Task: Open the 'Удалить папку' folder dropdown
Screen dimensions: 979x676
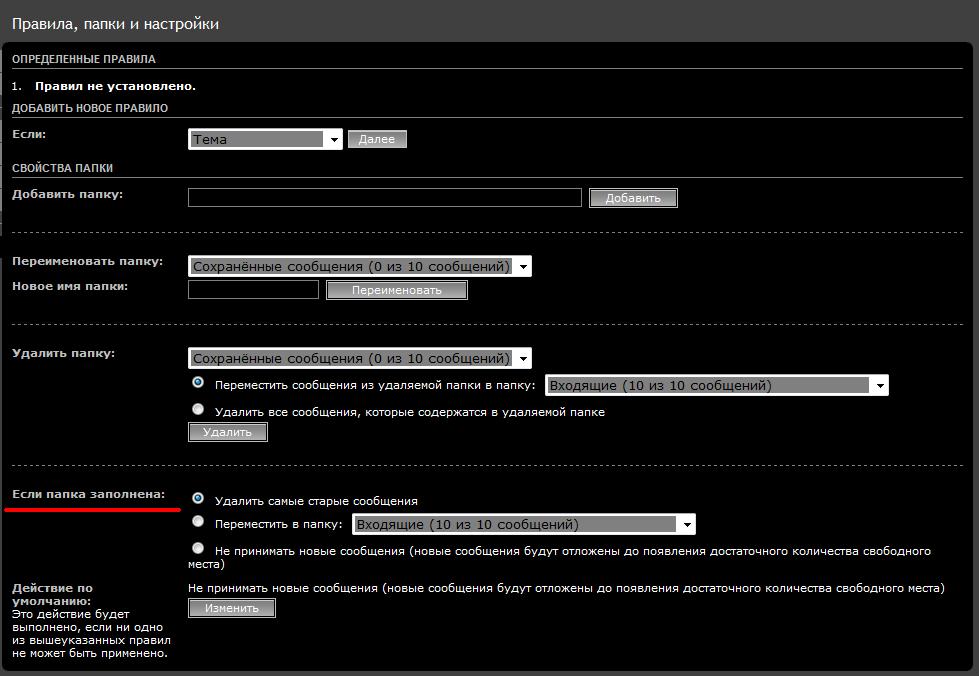Action: pos(360,358)
